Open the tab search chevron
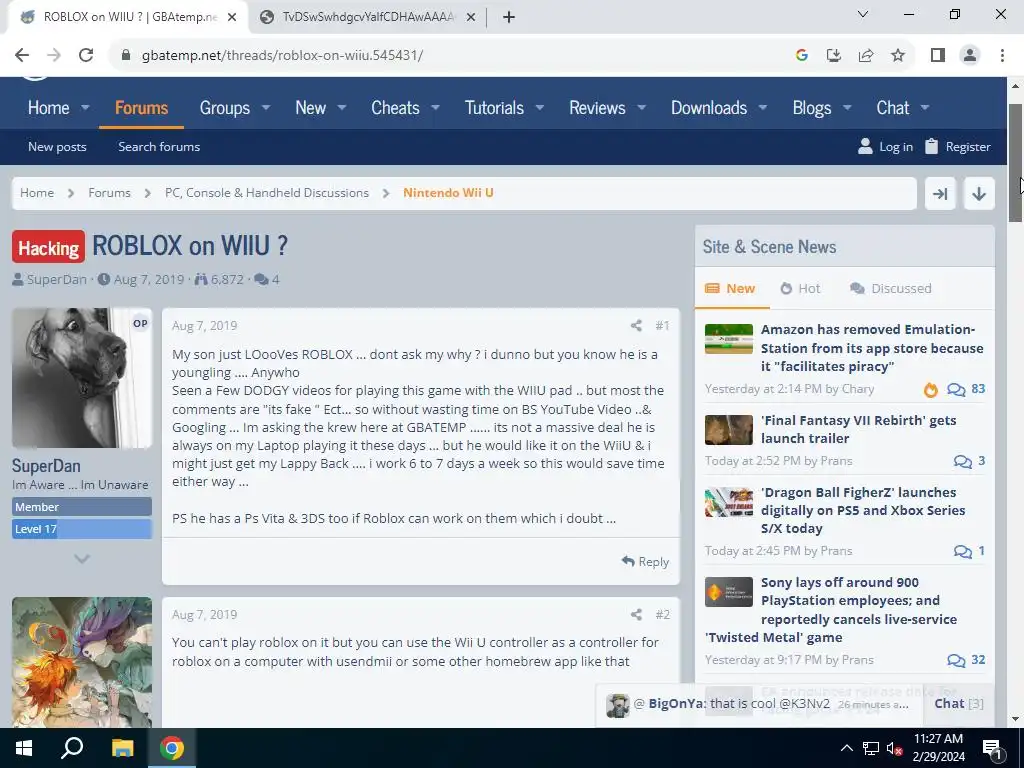The height and width of the screenshot is (768, 1024). coord(863,14)
